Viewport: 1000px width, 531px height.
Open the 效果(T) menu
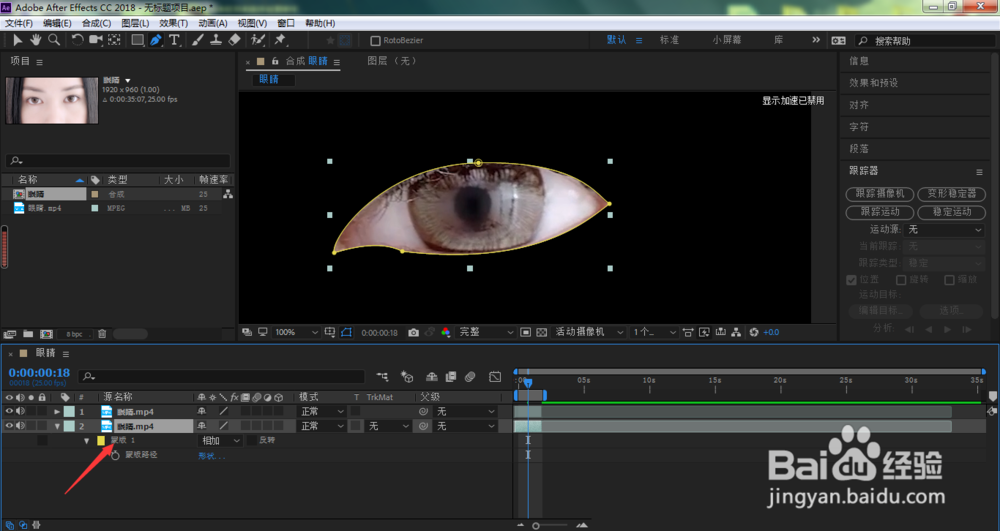point(173,23)
